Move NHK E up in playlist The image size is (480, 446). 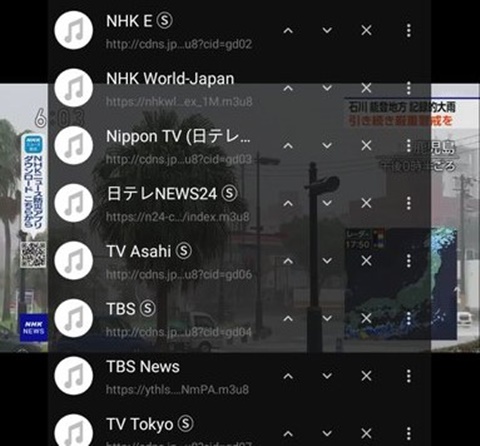click(288, 31)
